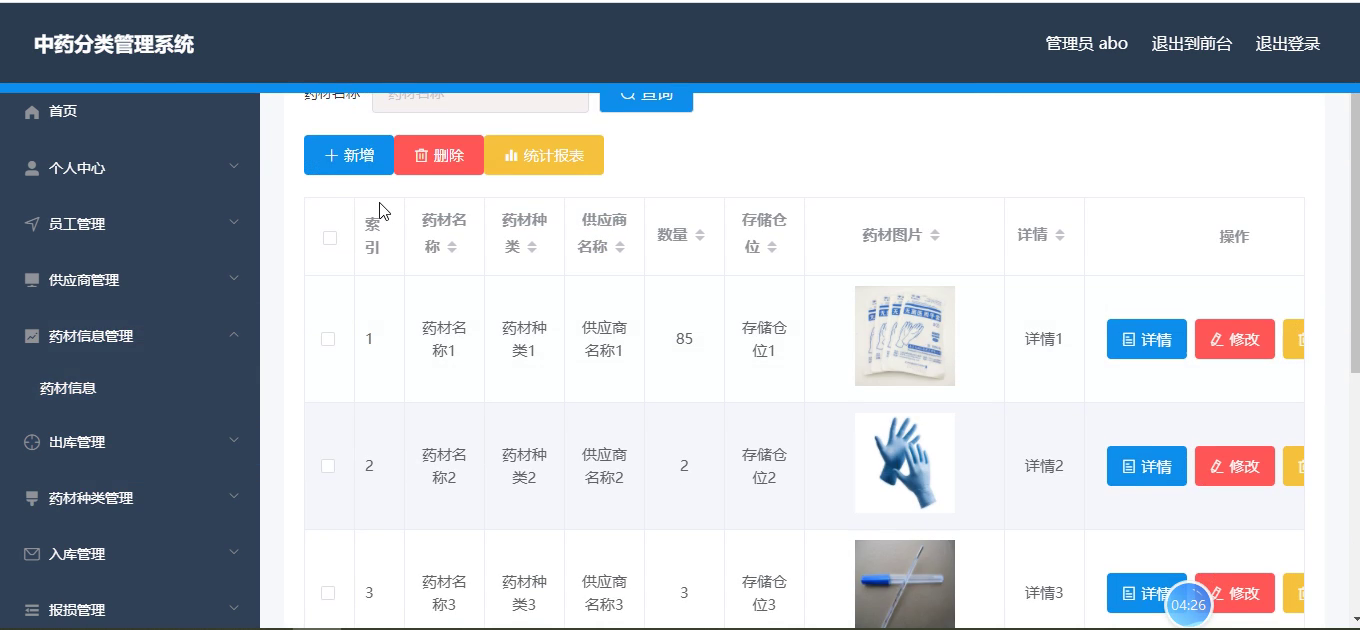Click the 中药分类管理系统 title
The height and width of the screenshot is (630, 1360).
click(114, 45)
